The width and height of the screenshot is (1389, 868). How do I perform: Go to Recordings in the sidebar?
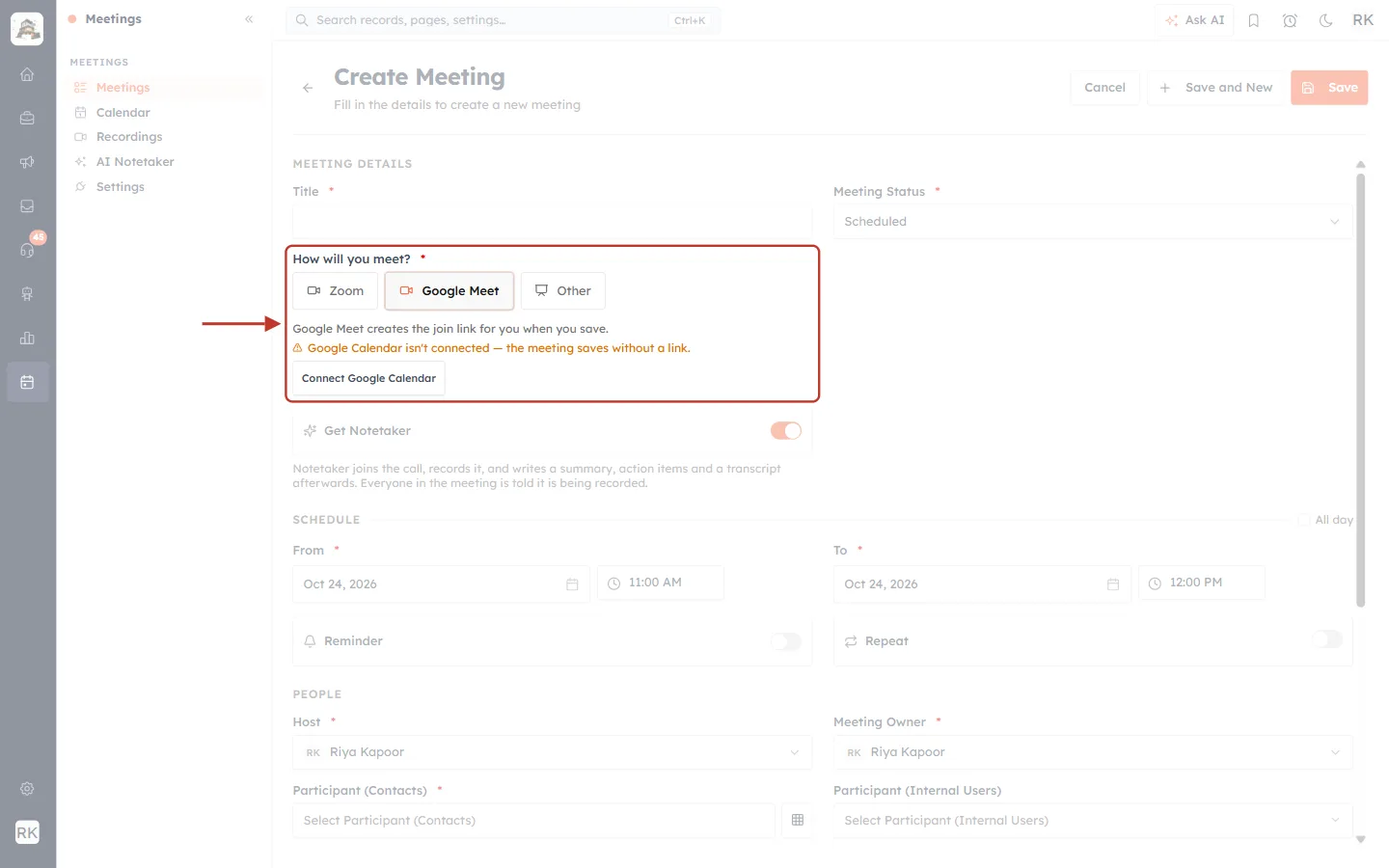click(x=128, y=137)
